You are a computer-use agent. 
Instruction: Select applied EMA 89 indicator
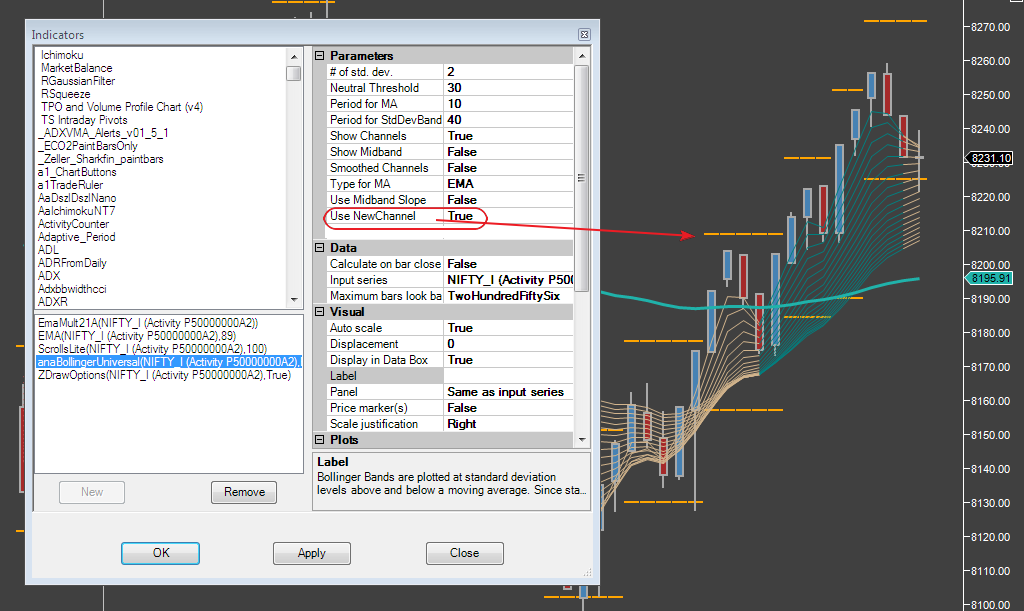136,336
